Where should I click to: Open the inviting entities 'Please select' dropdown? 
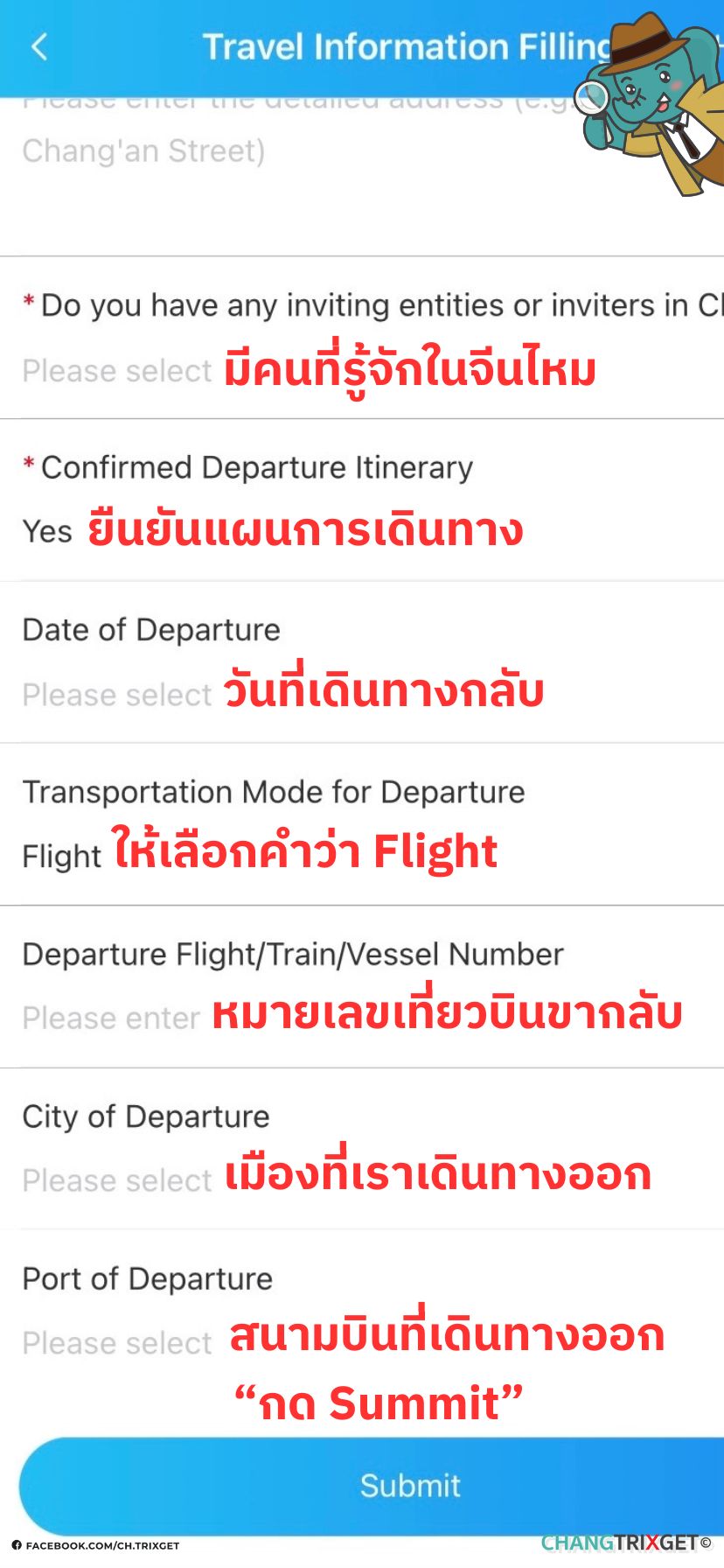coord(117,371)
